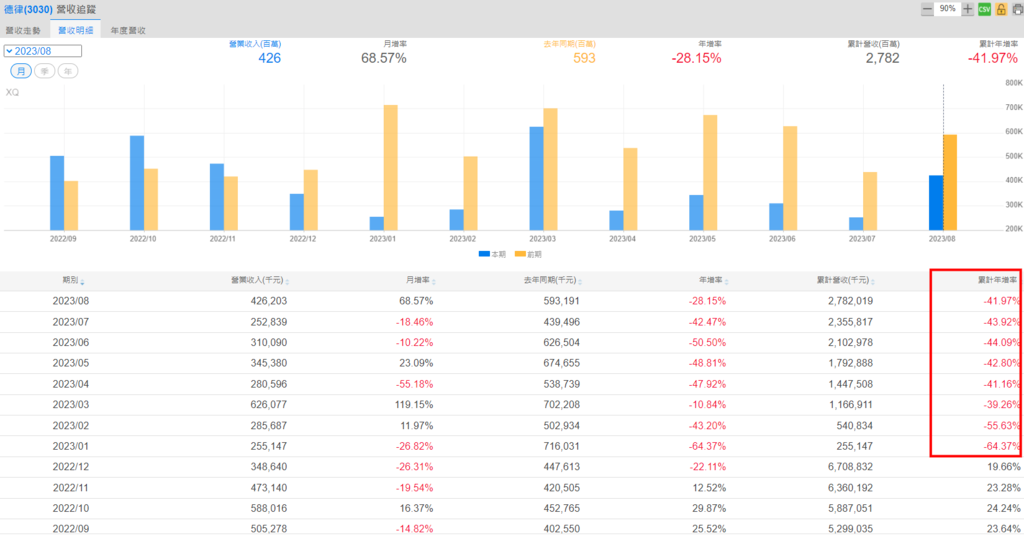Select the 季 period toggle
Image resolution: width=1024 pixels, height=536 pixels.
pos(44,71)
